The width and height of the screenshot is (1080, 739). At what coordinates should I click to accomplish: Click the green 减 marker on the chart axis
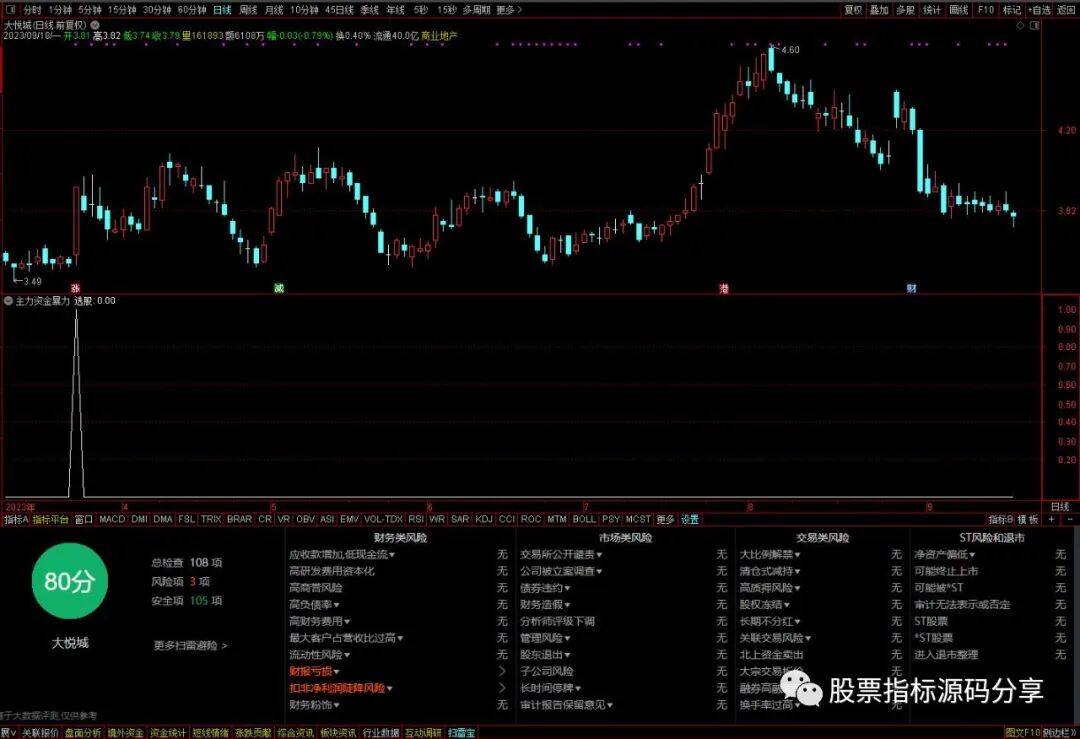point(279,288)
